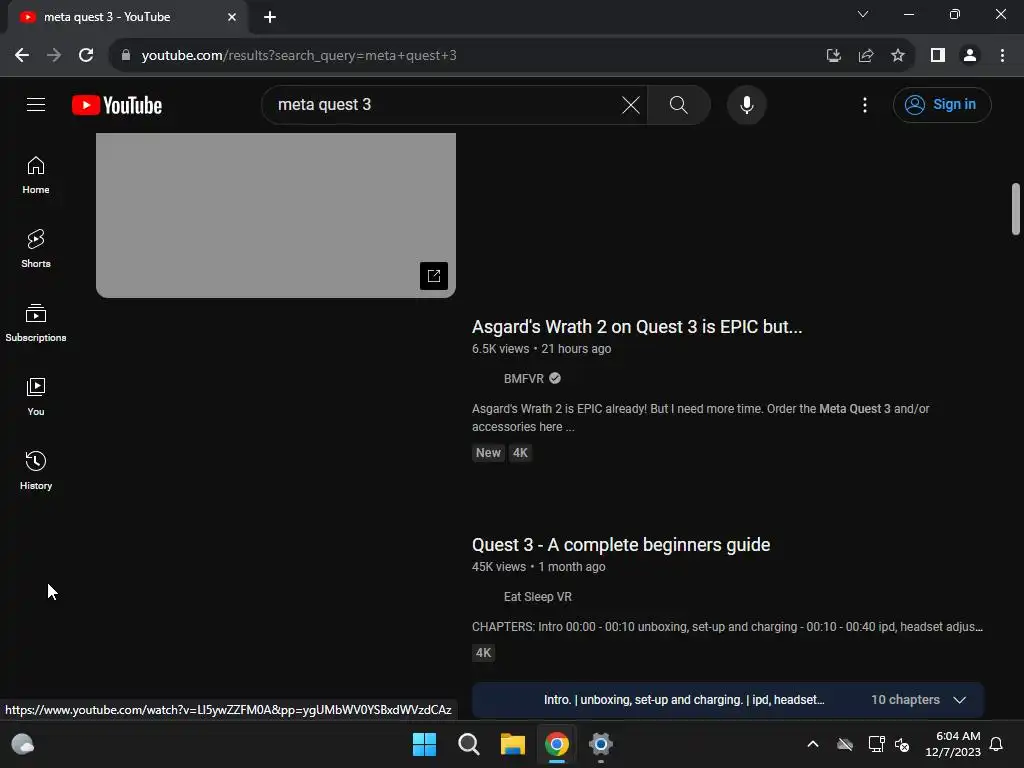Open Settings gear in taskbar

point(601,744)
